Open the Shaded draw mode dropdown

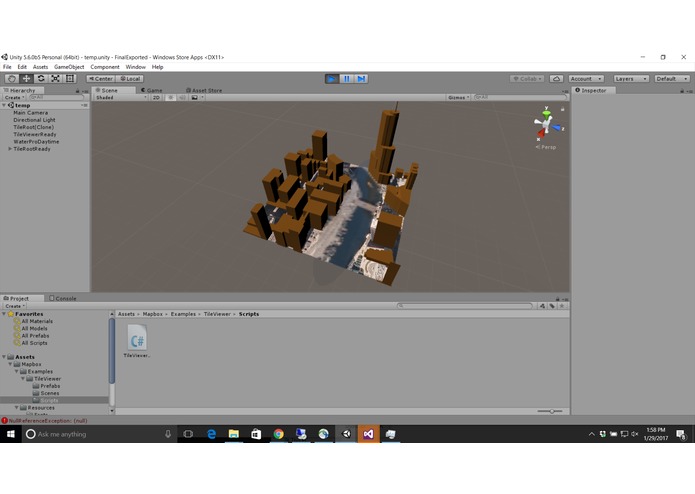pos(121,97)
